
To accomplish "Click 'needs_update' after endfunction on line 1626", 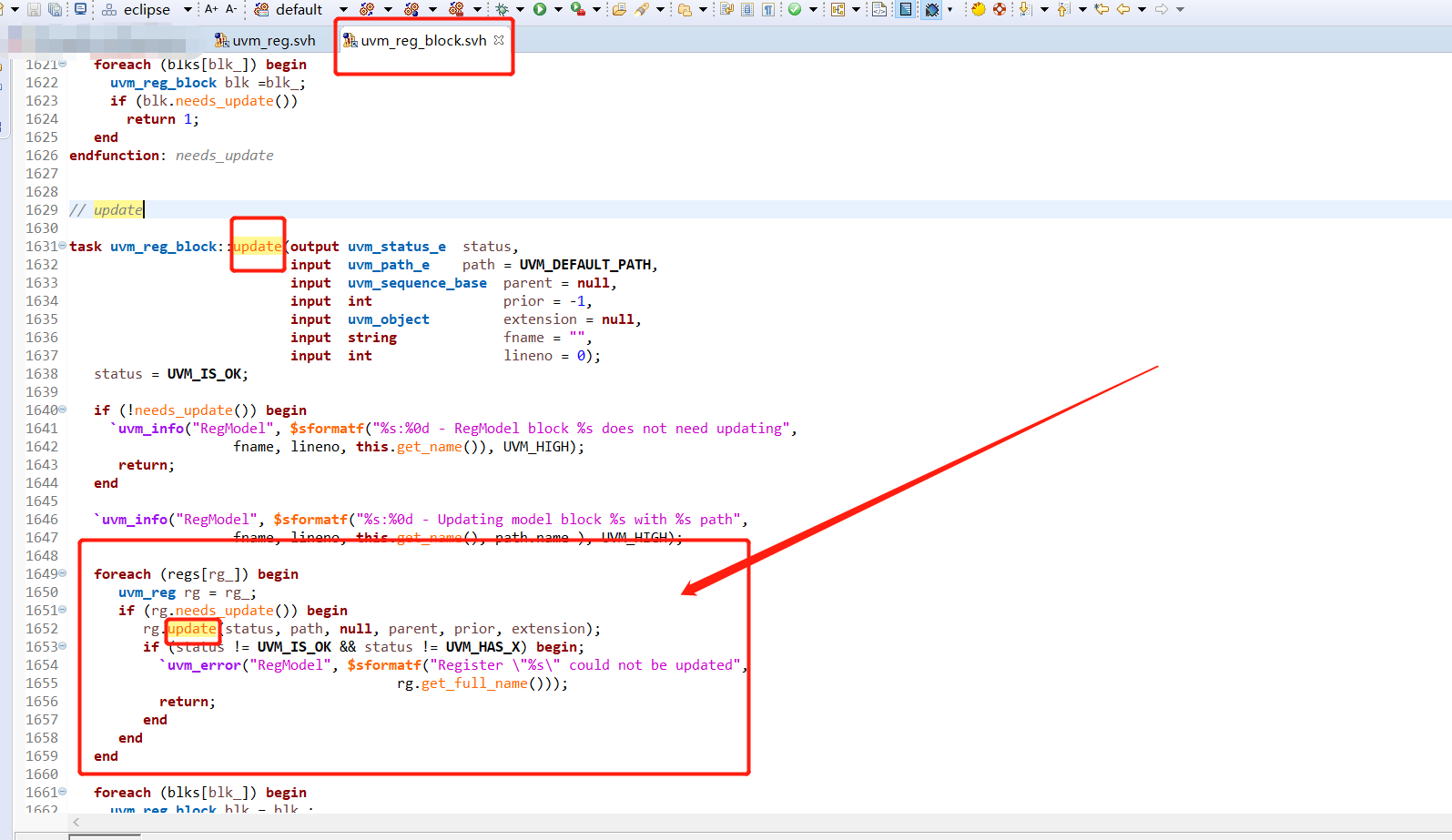I will tap(224, 156).
